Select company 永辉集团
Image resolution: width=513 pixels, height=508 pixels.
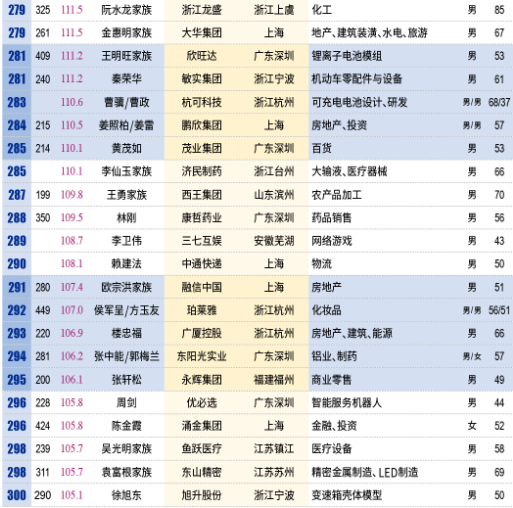pos(202,380)
